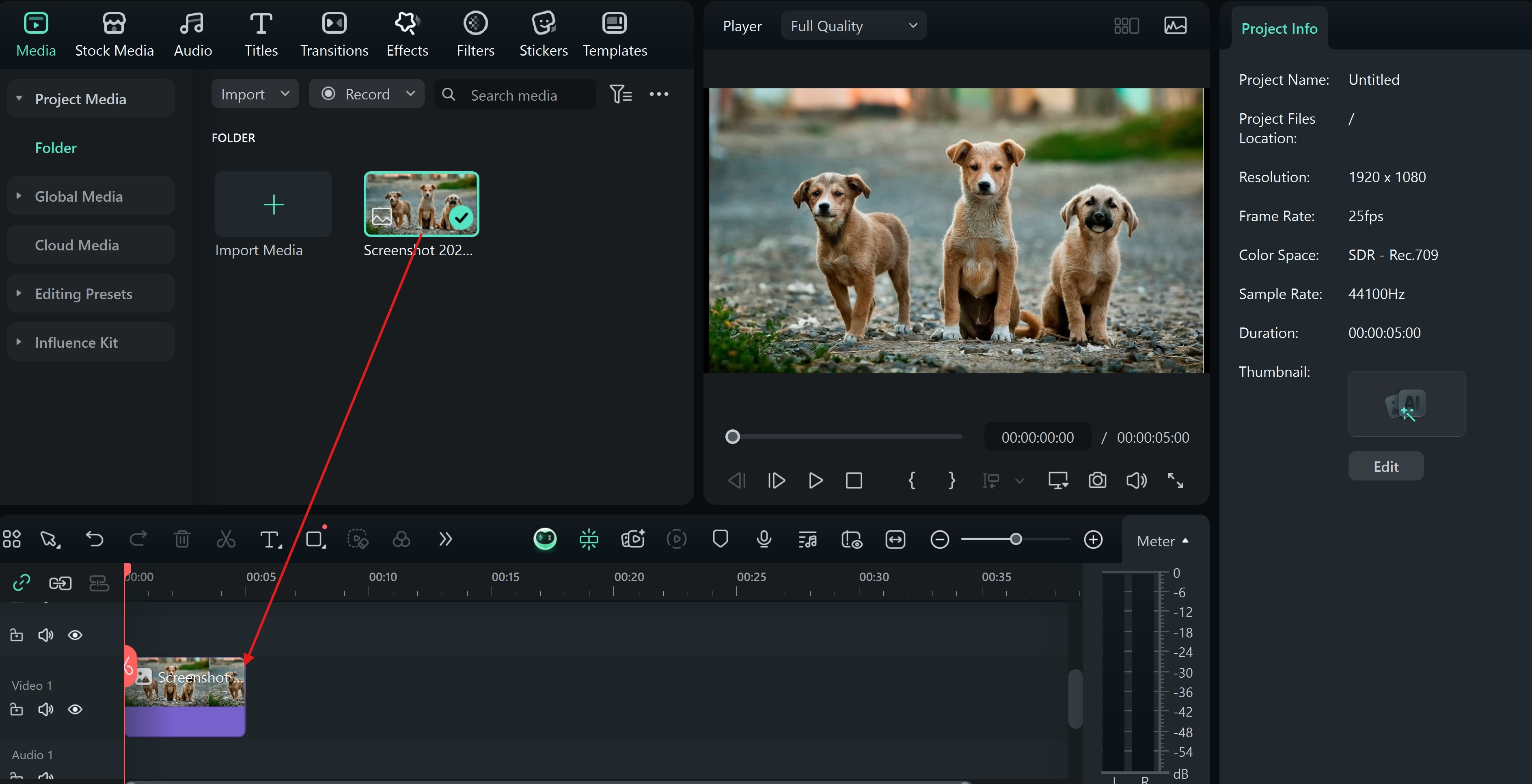Toggle the timeline link clips icon
Image resolution: width=1532 pixels, height=784 pixels.
(x=22, y=582)
